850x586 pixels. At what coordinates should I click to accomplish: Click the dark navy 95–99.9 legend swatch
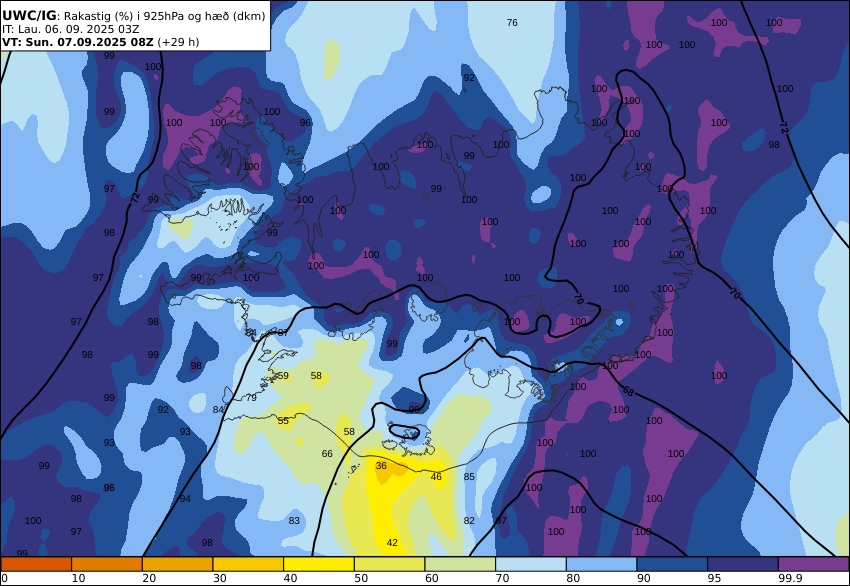coord(743,564)
